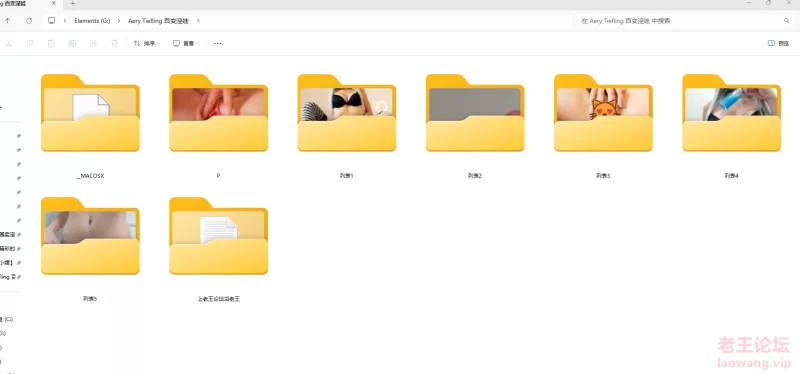
Task: Click the Delete trash icon
Action: (x=115, y=43)
